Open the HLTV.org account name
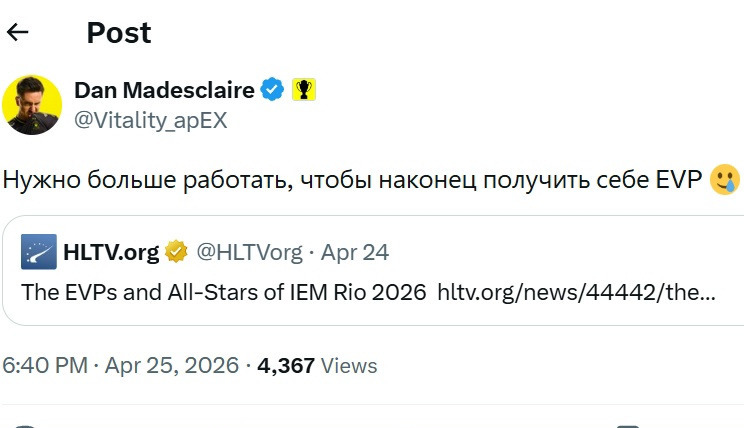744x428 pixels. pyautogui.click(x=110, y=252)
